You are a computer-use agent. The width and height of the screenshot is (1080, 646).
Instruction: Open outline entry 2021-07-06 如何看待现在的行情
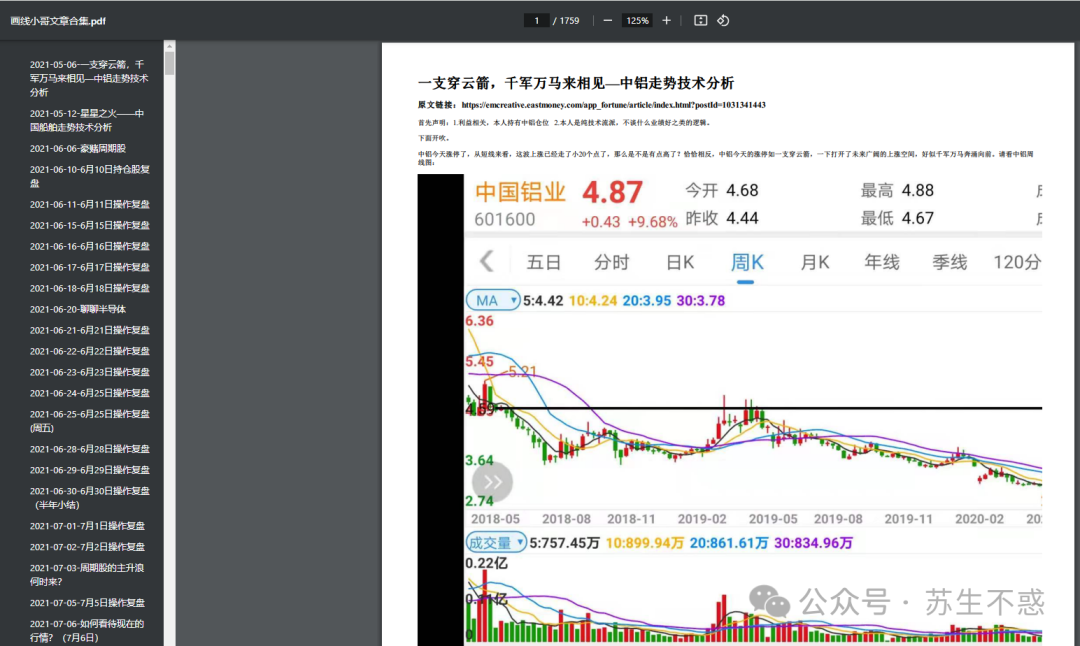[x=87, y=631]
